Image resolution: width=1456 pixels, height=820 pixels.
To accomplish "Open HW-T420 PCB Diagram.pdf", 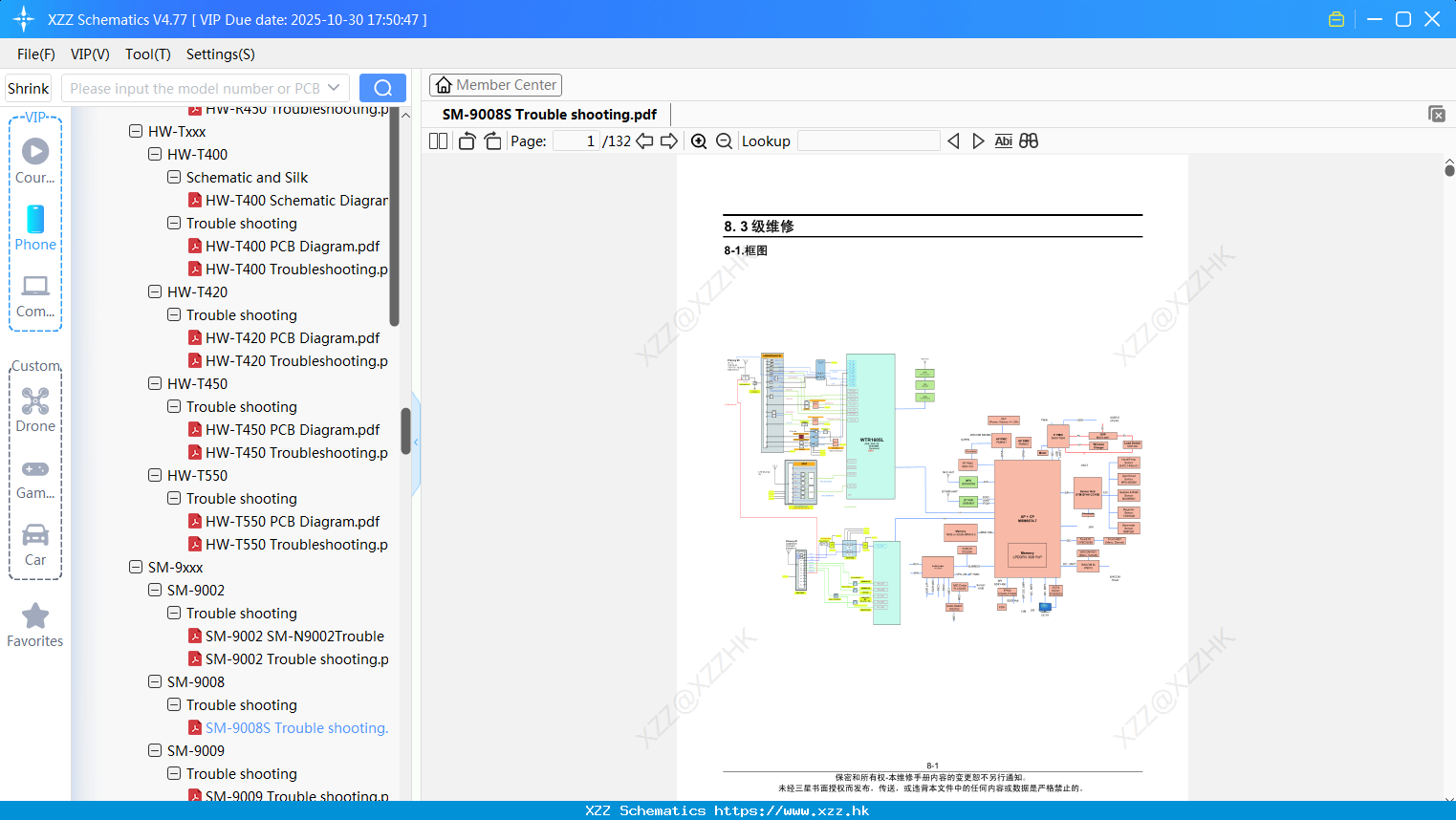I will click(x=293, y=338).
